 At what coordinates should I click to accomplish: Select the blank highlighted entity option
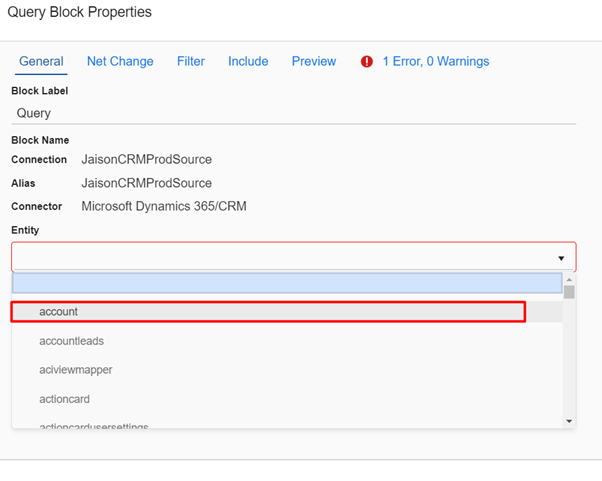click(287, 283)
